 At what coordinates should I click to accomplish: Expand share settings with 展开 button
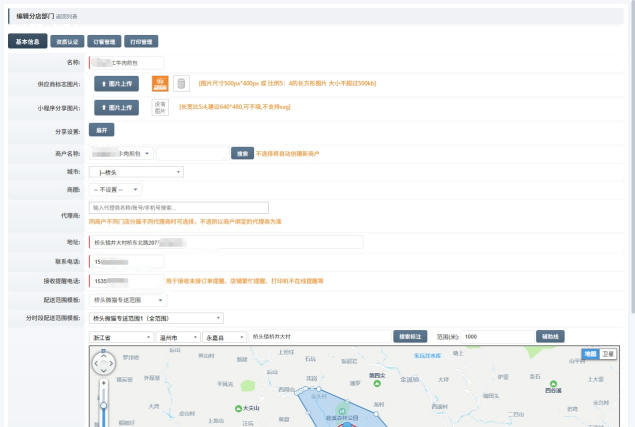point(100,130)
